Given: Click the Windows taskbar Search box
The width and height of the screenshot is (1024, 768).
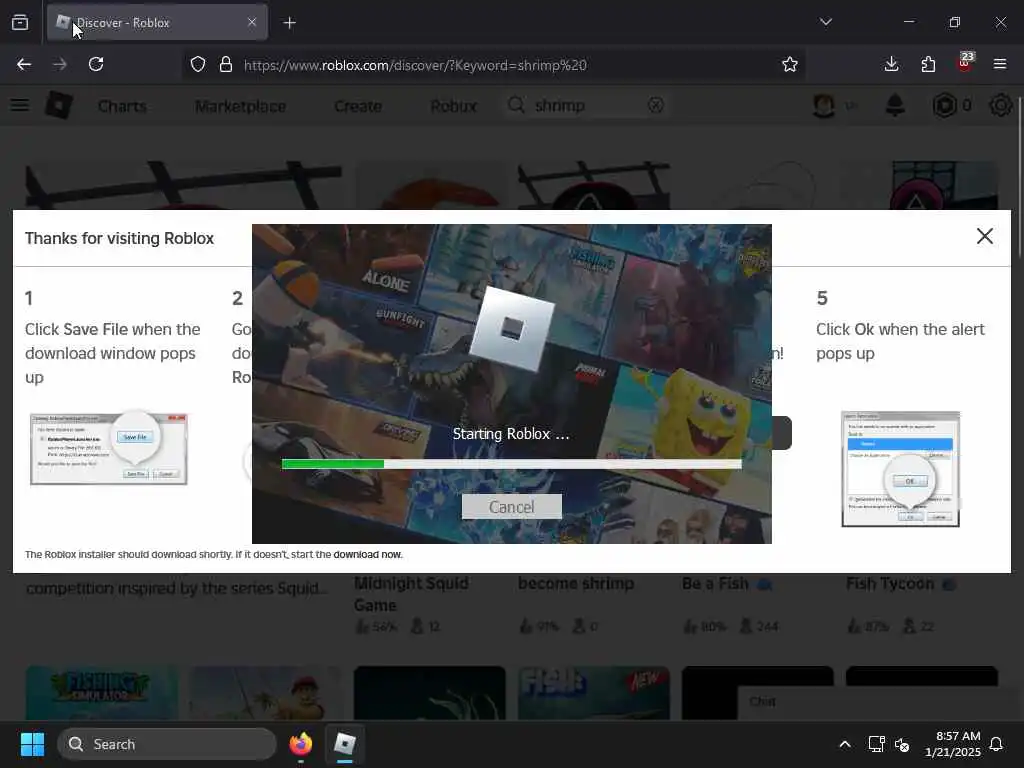Looking at the screenshot, I should 167,744.
